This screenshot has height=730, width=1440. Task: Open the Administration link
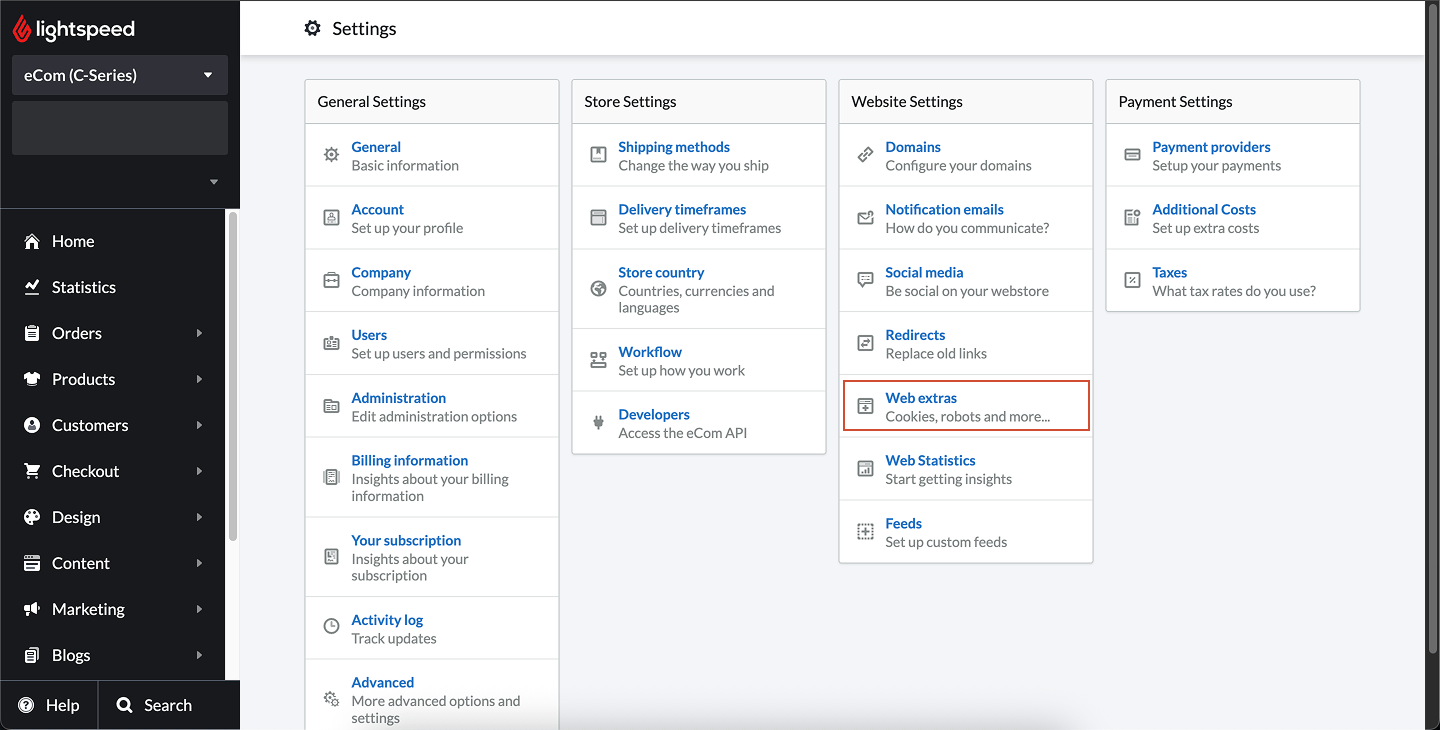398,398
